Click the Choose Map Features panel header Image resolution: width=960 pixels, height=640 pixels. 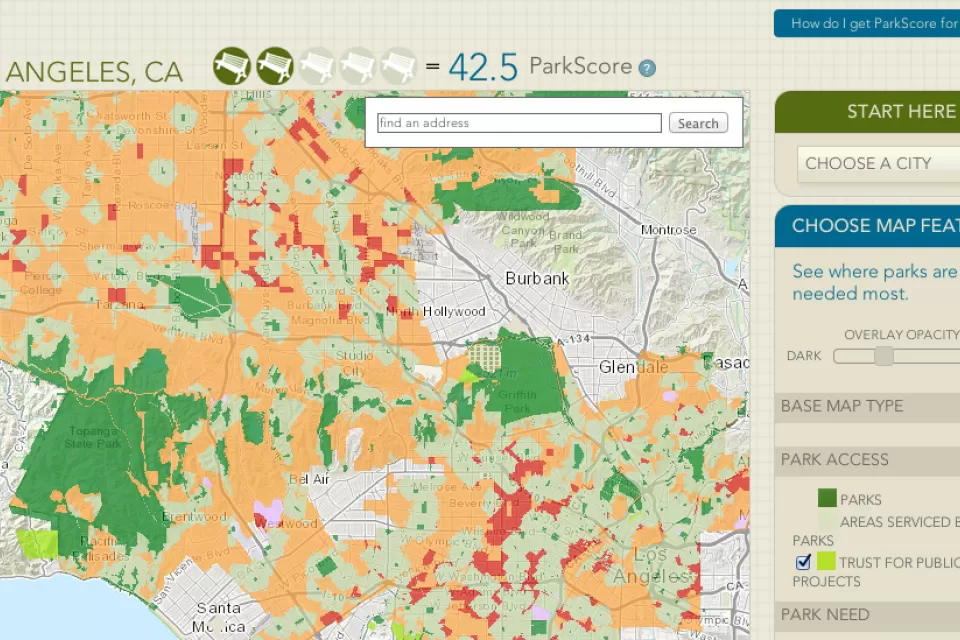click(868, 225)
